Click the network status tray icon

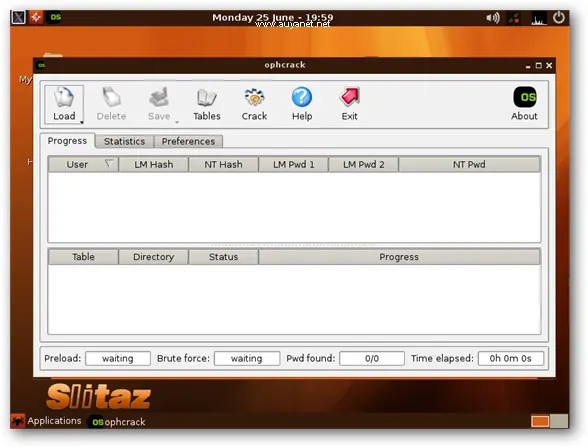514,18
